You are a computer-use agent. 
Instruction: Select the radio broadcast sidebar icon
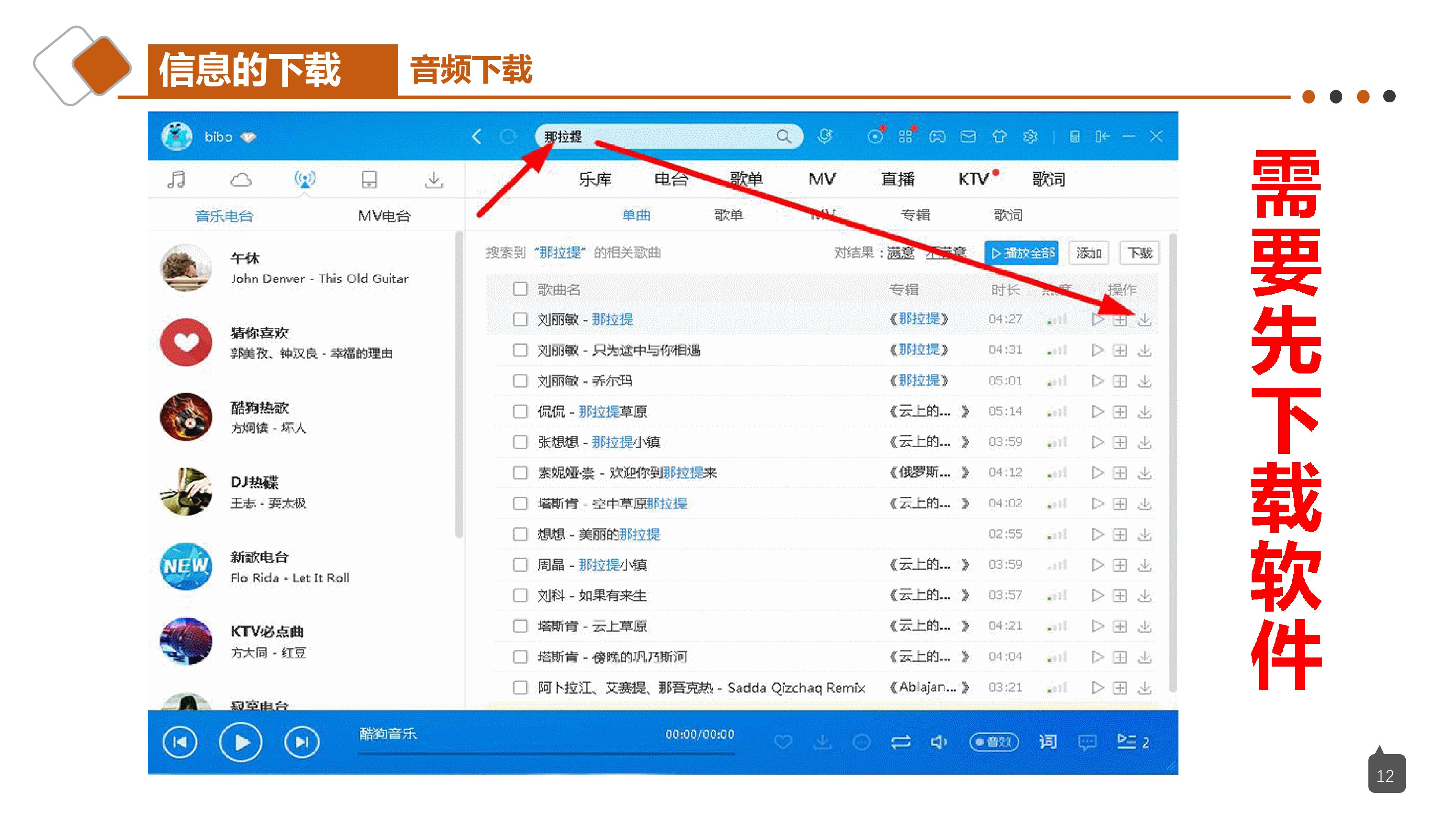pyautogui.click(x=304, y=180)
